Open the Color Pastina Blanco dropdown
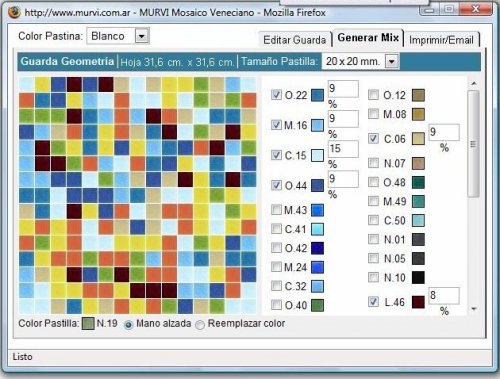The width and height of the screenshot is (500, 379). (142, 36)
